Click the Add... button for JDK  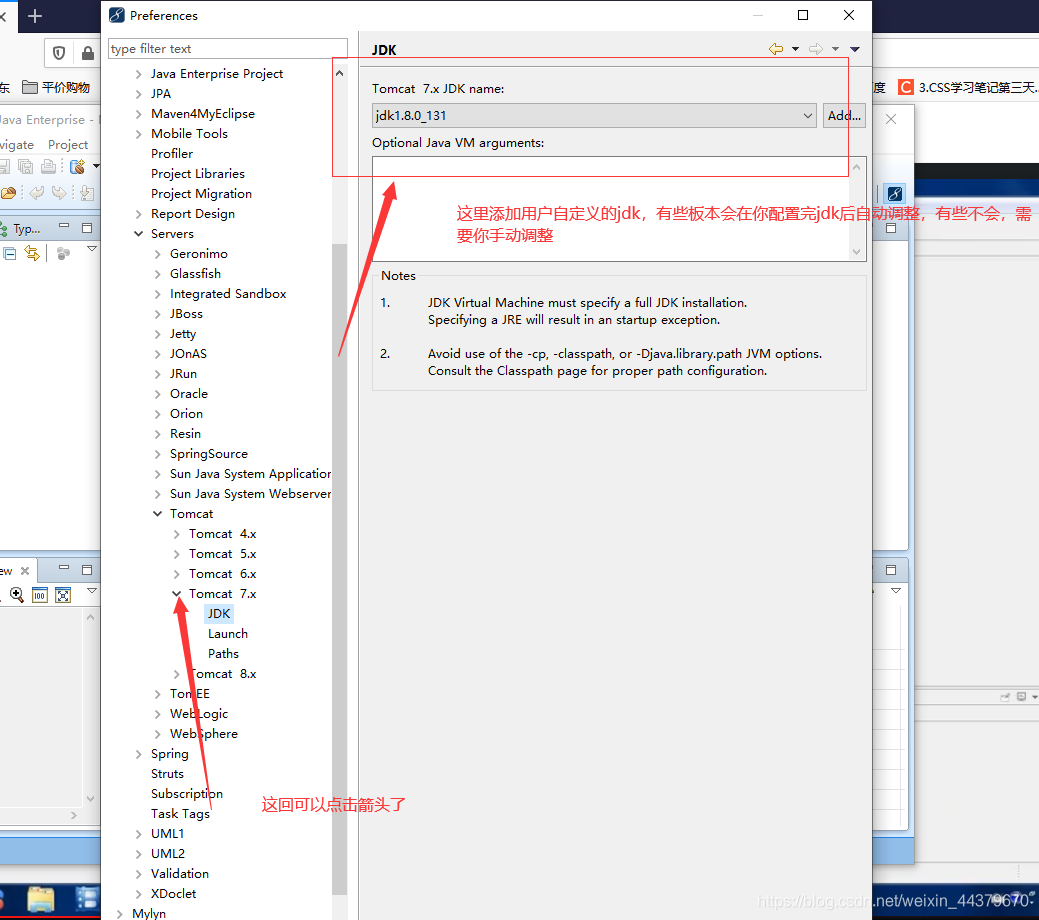point(844,115)
